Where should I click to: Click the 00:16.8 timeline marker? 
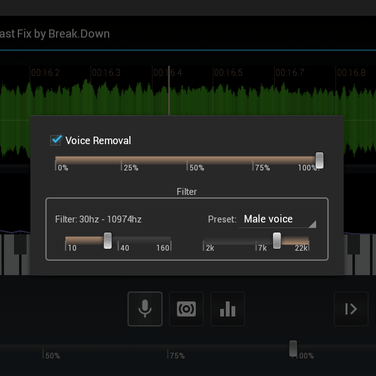[x=351, y=73]
